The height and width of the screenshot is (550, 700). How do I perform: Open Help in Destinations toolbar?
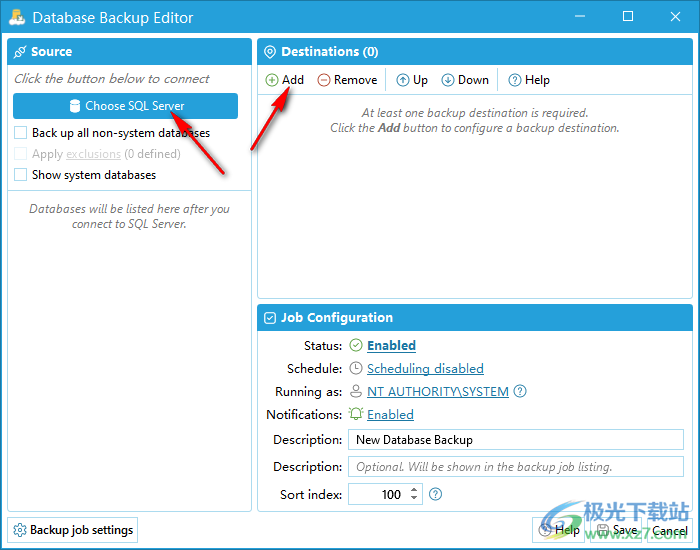[x=529, y=80]
